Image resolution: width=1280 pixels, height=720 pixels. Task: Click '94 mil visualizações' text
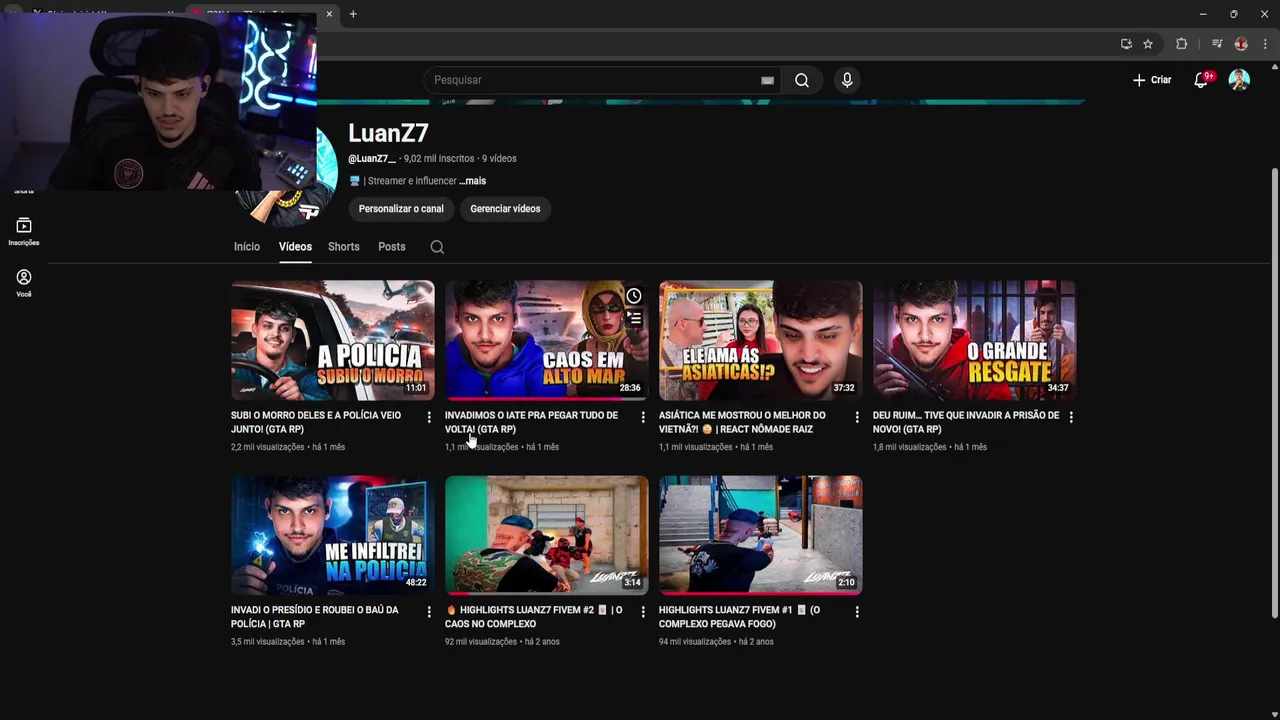click(x=695, y=642)
